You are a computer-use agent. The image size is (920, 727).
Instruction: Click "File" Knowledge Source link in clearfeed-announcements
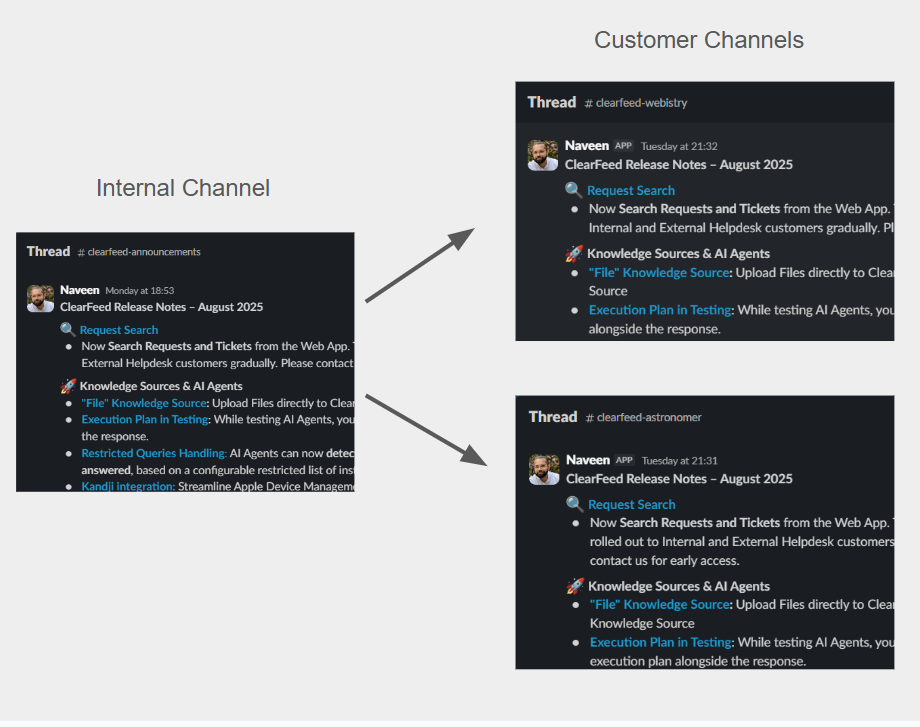(x=144, y=403)
